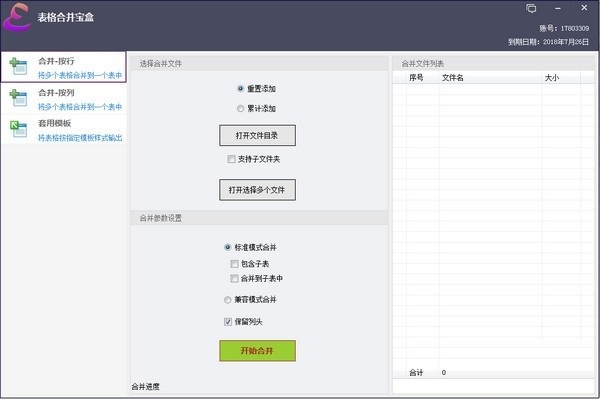Screen dimensions: 600x399
Task: Click the 账号: 17803309 account text
Action: tap(564, 28)
